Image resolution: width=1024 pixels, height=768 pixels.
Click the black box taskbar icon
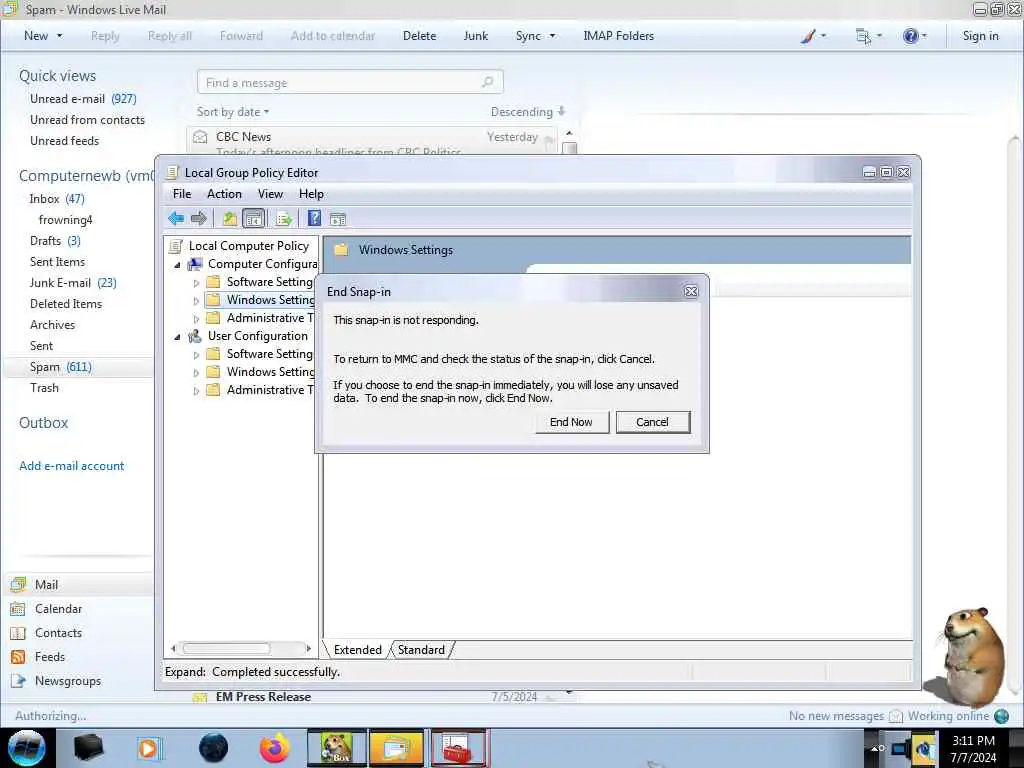point(88,748)
